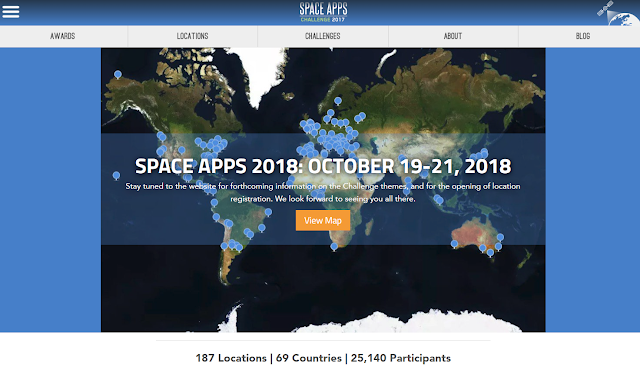Open the Awards tab
This screenshot has height=370, width=640.
[x=62, y=36]
